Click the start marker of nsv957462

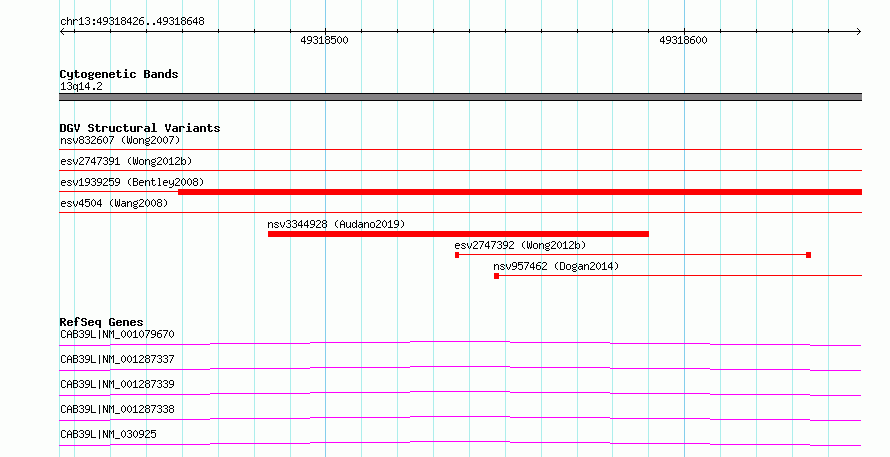coord(497,276)
